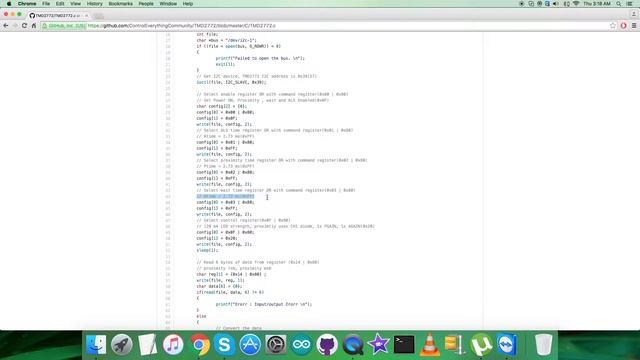This screenshot has width=640, height=360.
Task: Click the printf "Failed to open the bus" line
Action: pyautogui.click(x=260, y=58)
